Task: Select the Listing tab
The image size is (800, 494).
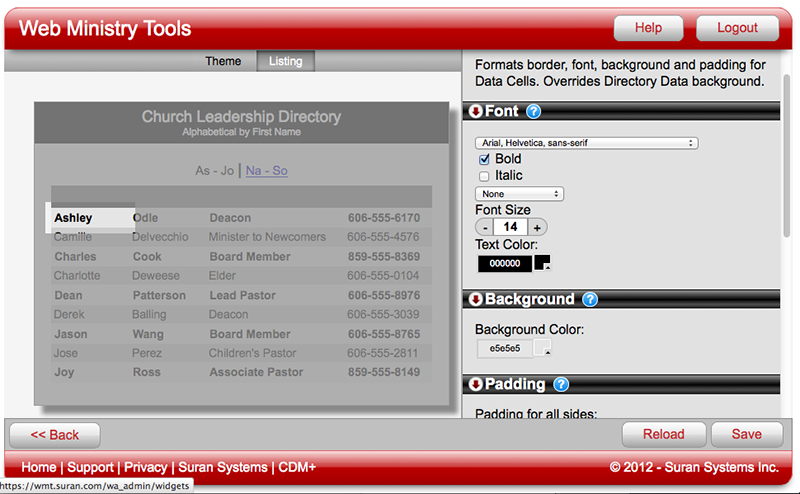Action: coord(286,61)
